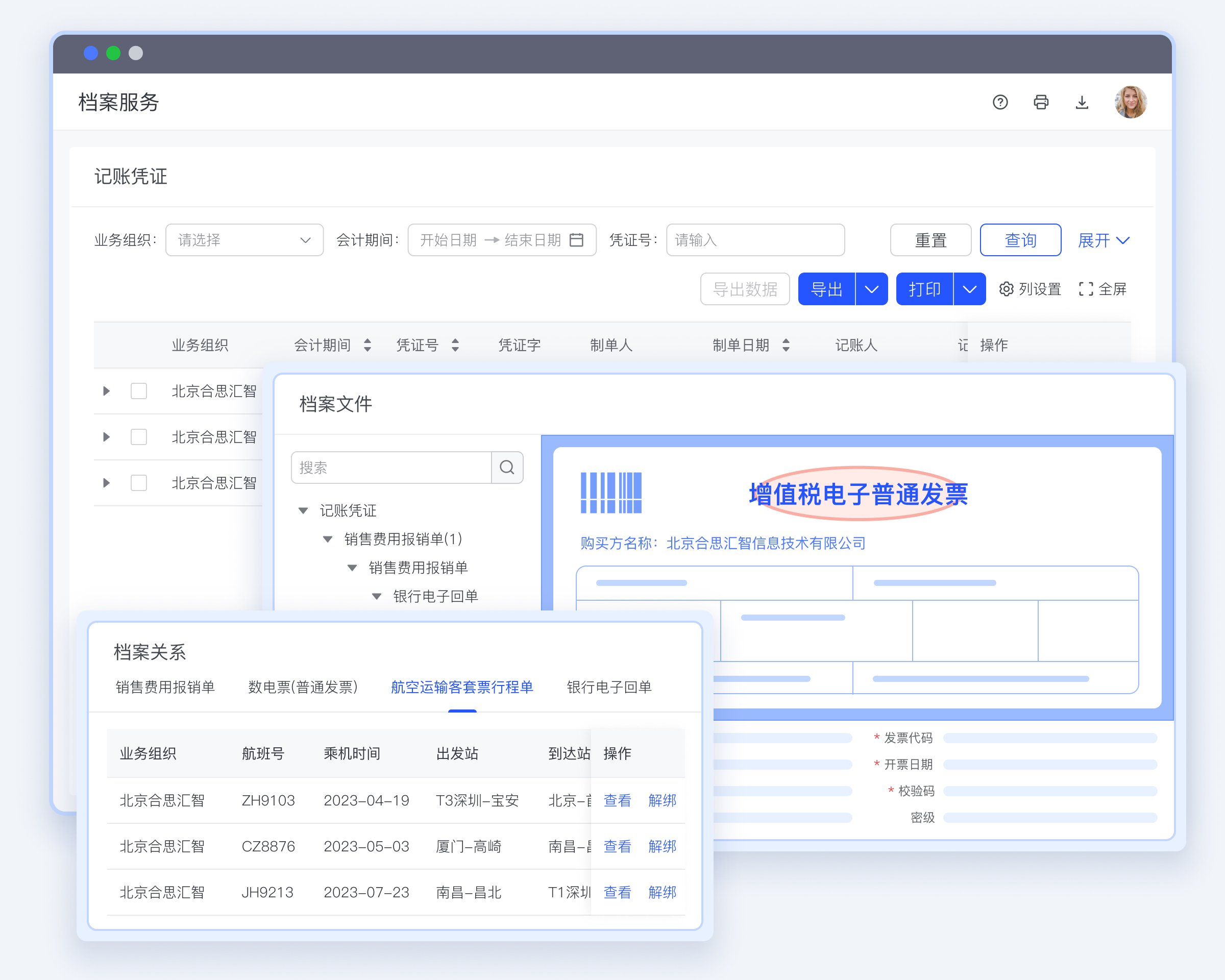
Task: Collapse the 记账凭证 tree node
Action: (303, 511)
